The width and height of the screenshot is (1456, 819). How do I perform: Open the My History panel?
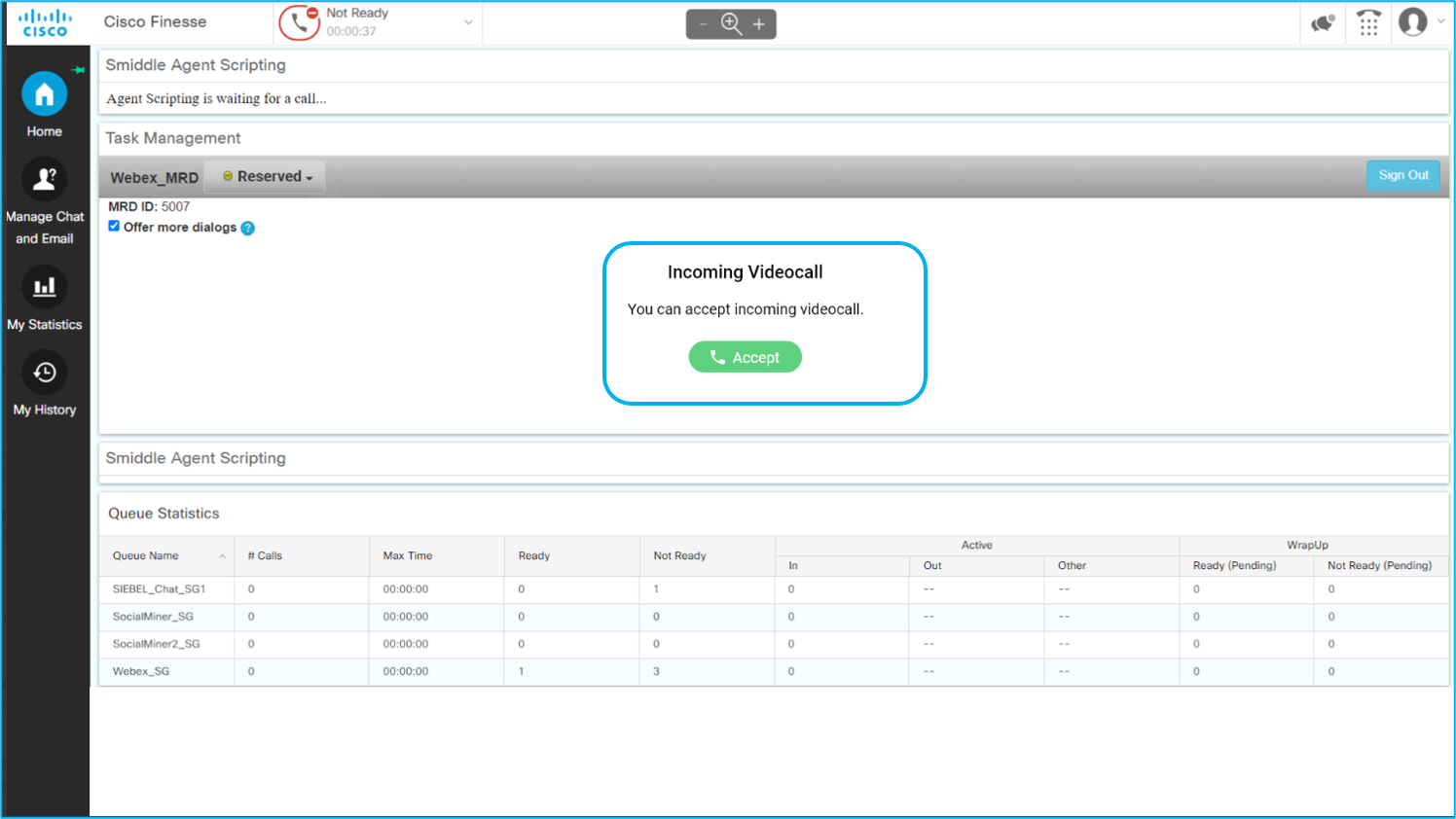pos(44,372)
